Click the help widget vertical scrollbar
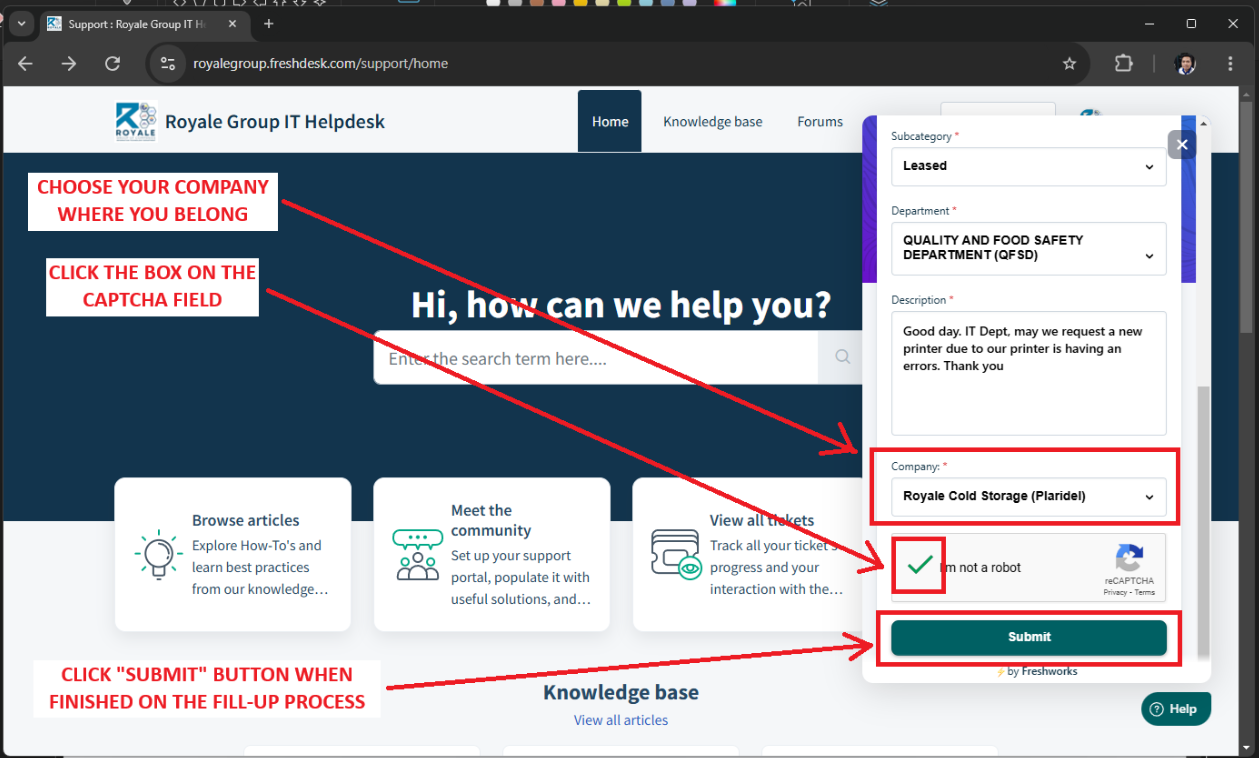This screenshot has height=758, width=1259. [x=1203, y=520]
